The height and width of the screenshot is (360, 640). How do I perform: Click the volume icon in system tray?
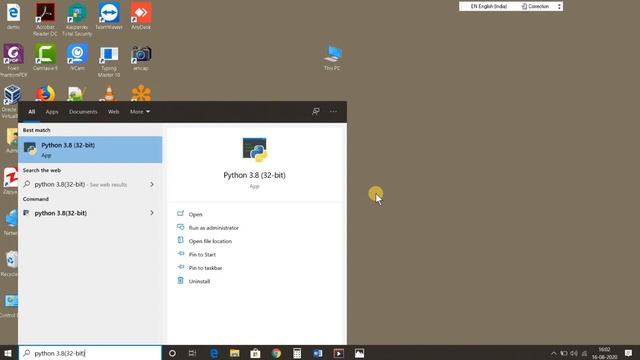(574, 353)
